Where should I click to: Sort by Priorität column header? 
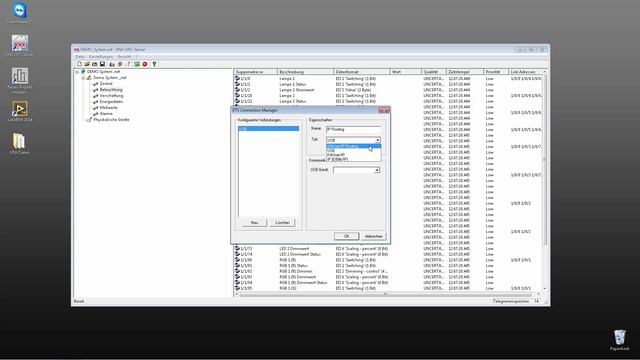(x=496, y=72)
